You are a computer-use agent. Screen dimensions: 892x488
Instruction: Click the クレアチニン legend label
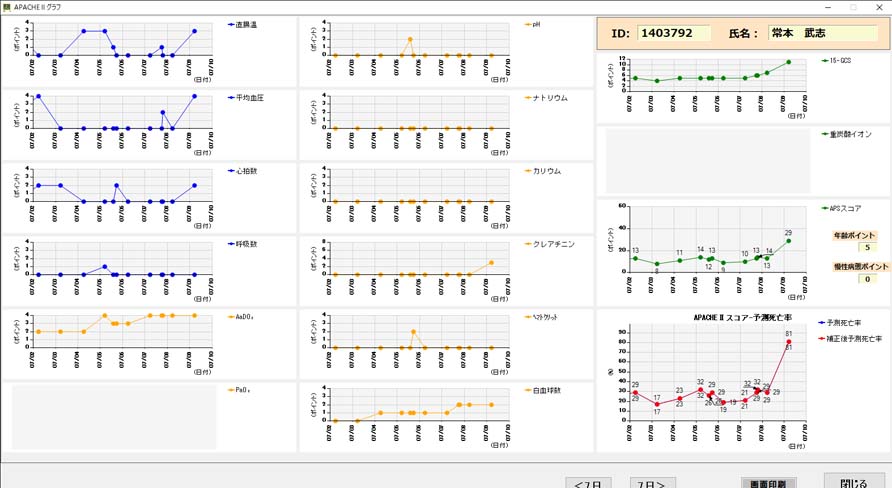point(554,244)
